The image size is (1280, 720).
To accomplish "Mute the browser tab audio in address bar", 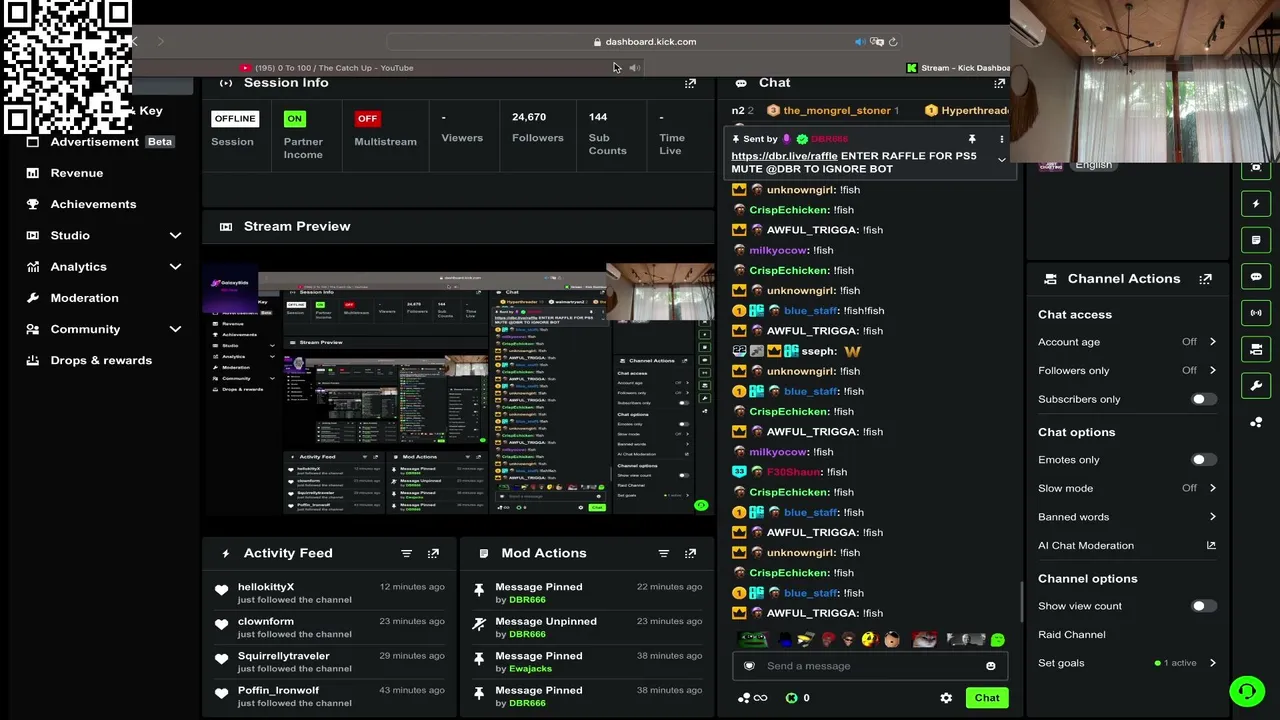I will pos(859,42).
